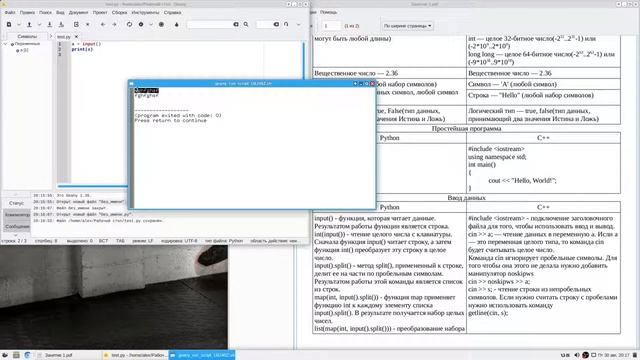Create a new file in Geany toolbar
This screenshot has width=640, height=360.
click(x=9, y=24)
